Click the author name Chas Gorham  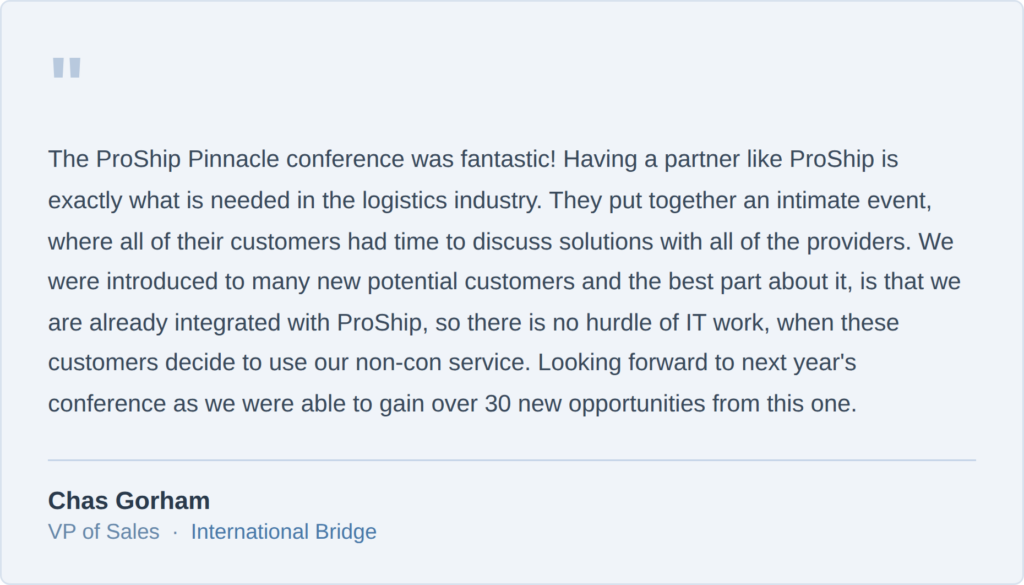[129, 500]
